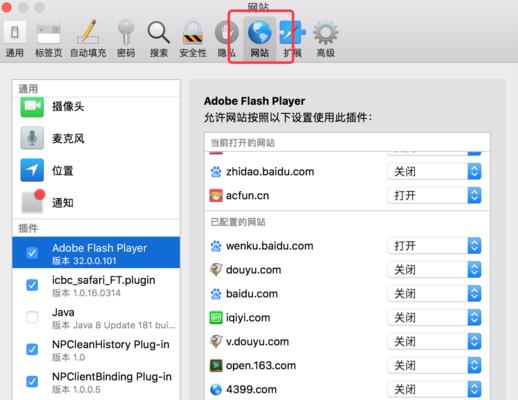Select the Camera (摄像头) sidebar icon
The width and height of the screenshot is (518, 400).
click(32, 106)
